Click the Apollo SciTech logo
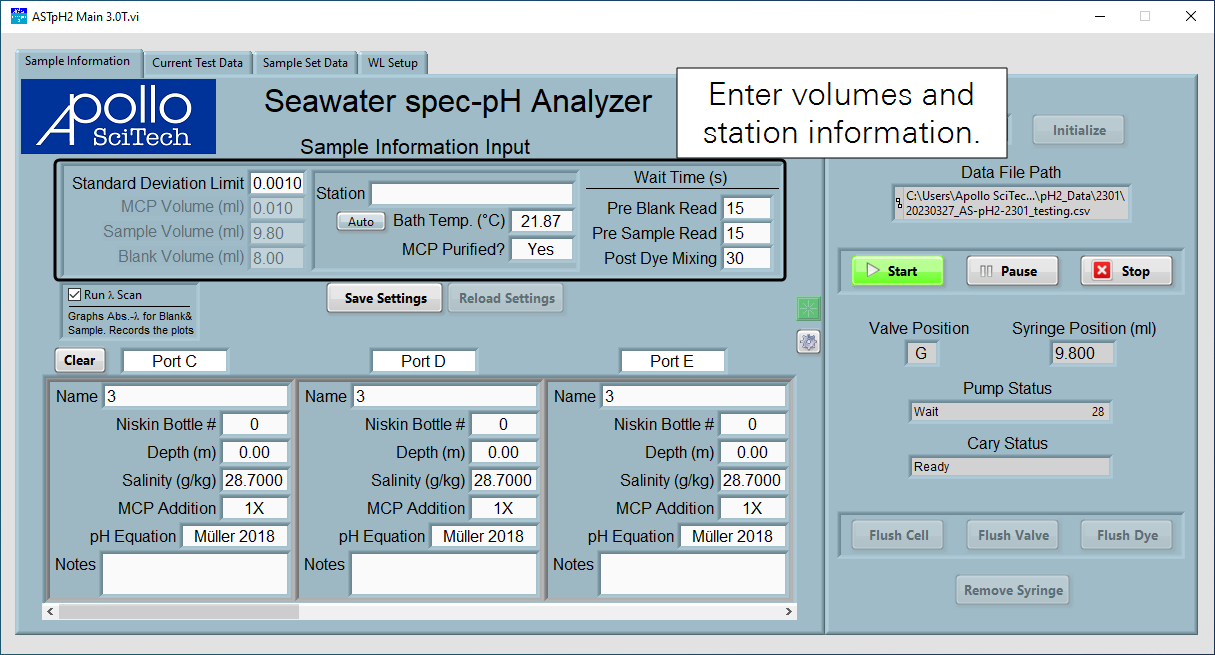This screenshot has height=655, width=1215. pos(118,117)
